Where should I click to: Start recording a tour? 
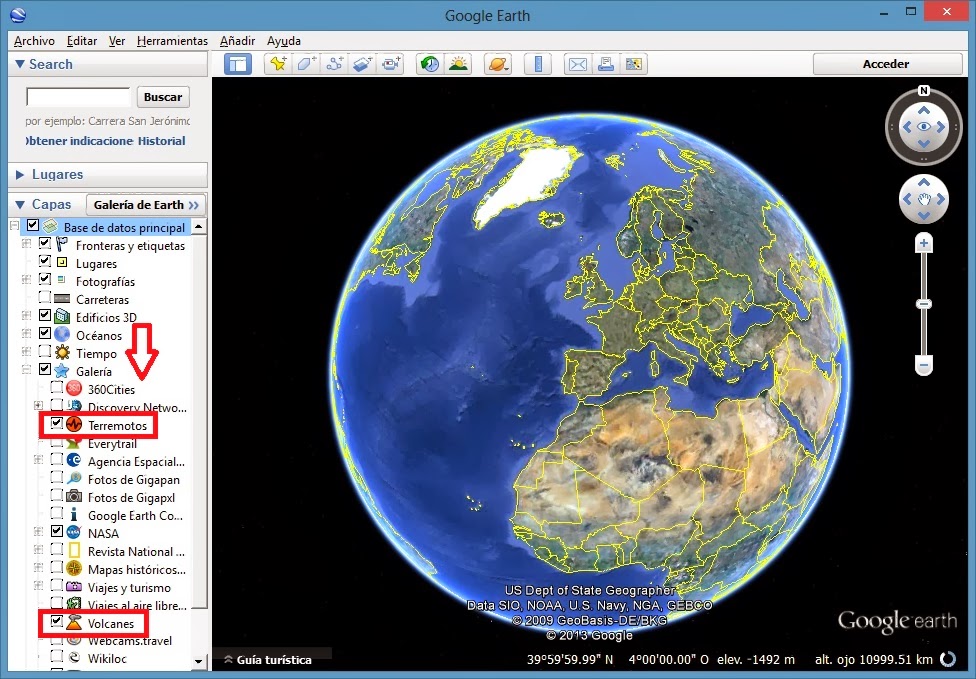point(391,63)
